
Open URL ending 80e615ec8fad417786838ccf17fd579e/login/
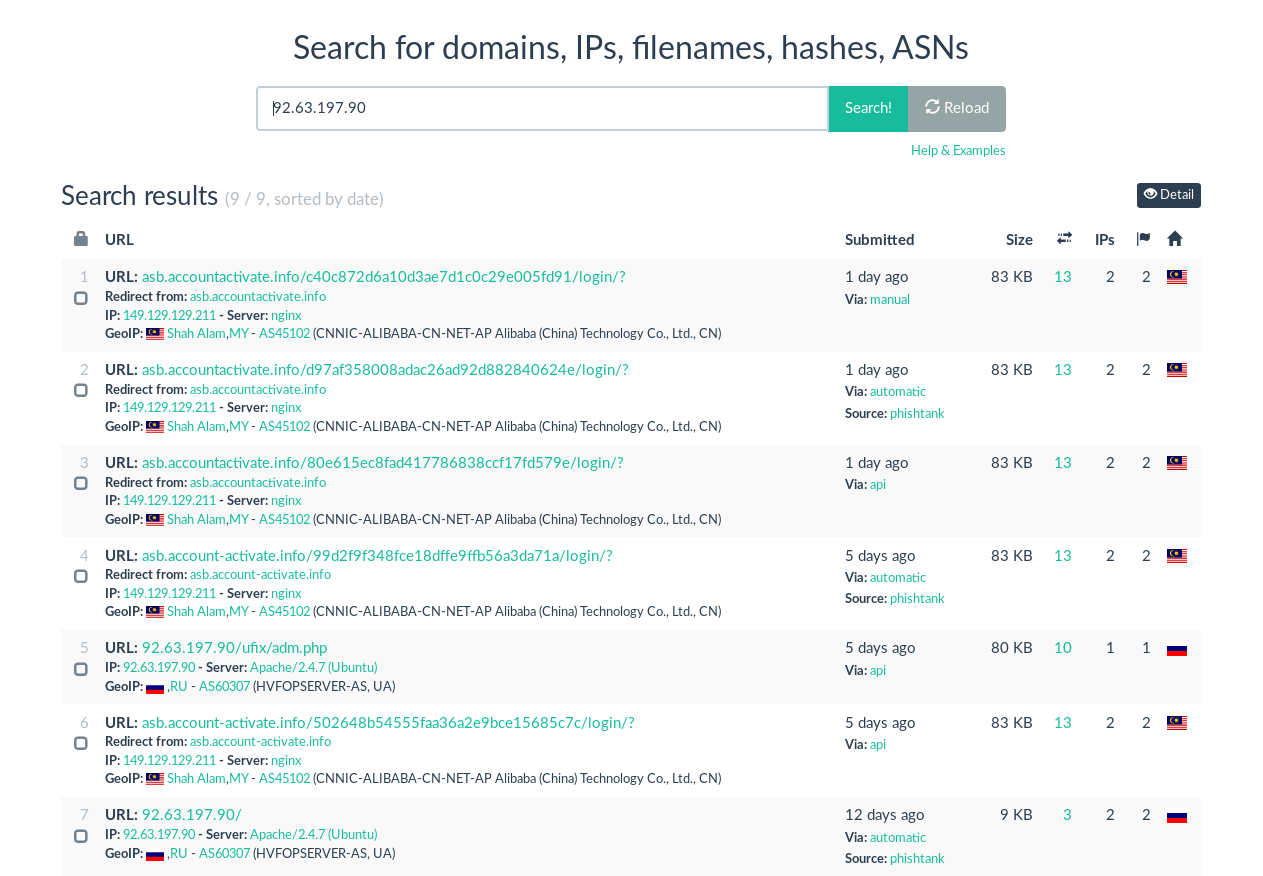[382, 463]
